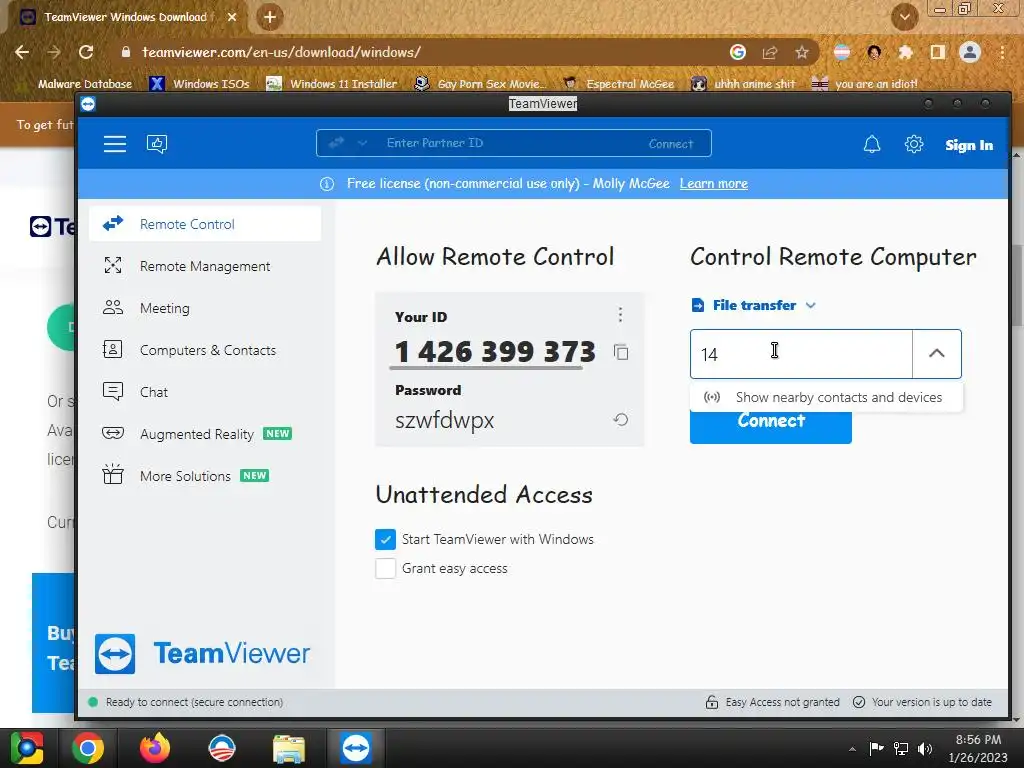Generate new password with refresh icon

[x=621, y=419]
